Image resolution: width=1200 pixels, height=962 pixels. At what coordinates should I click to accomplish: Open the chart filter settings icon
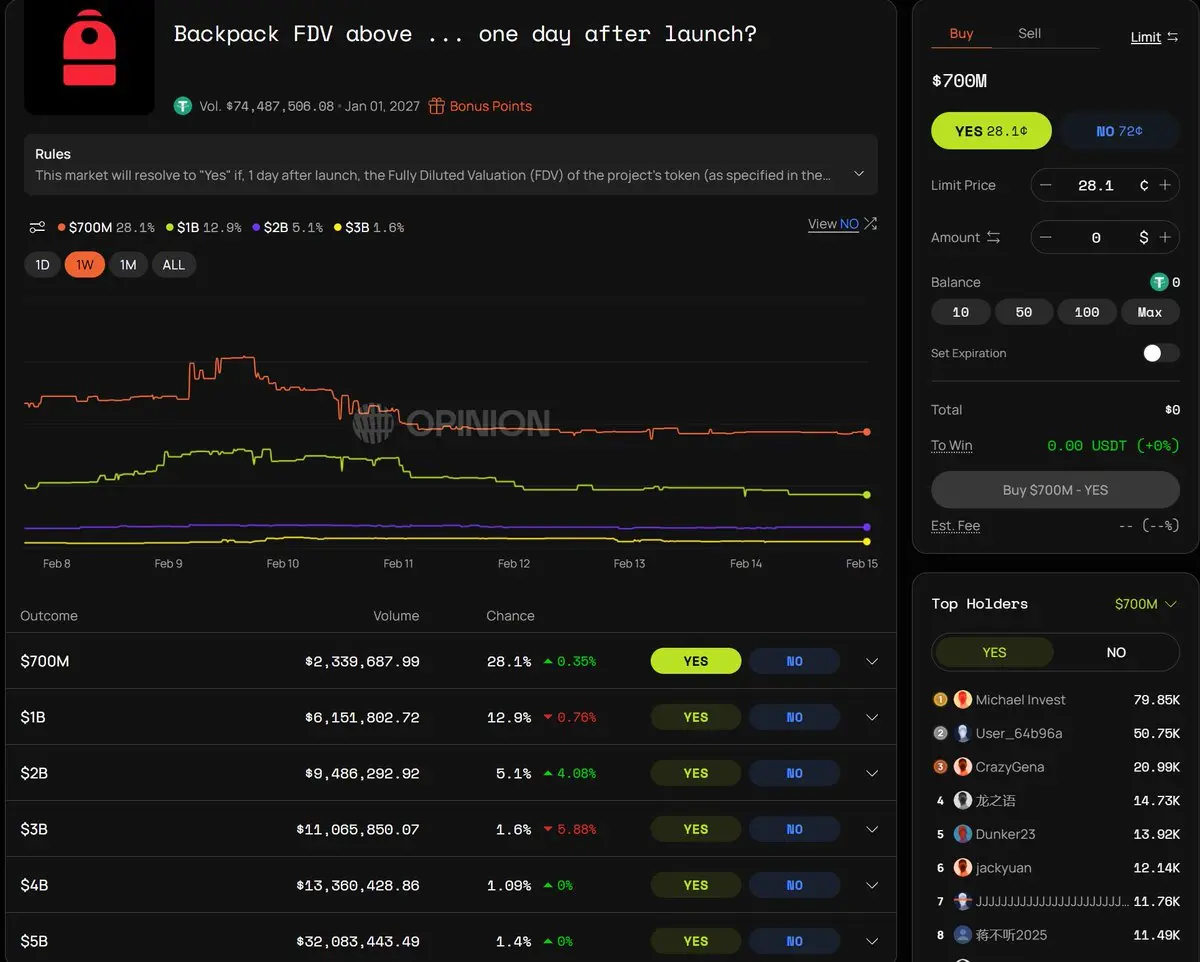point(37,227)
